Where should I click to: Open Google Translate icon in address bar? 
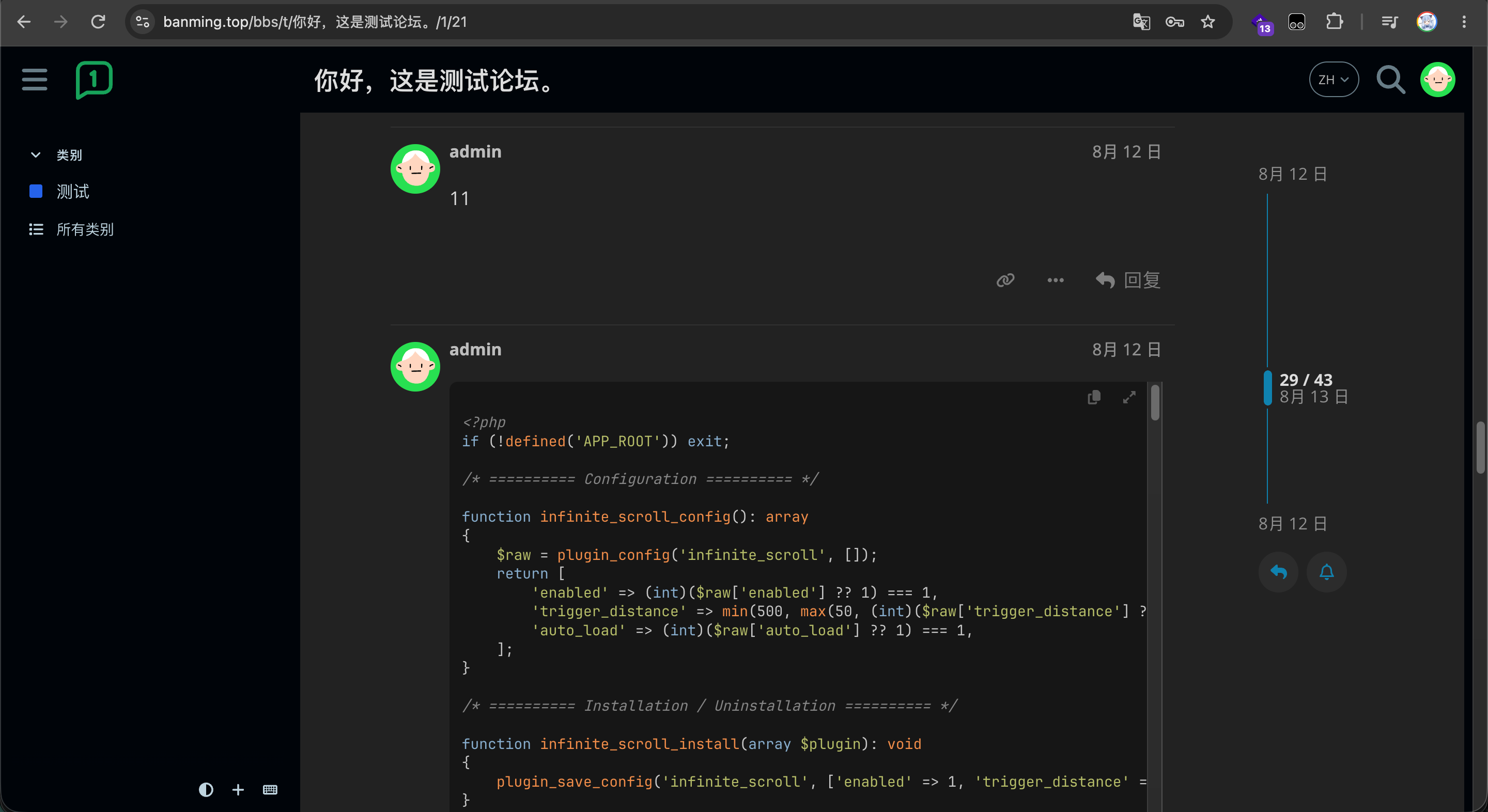click(1141, 22)
